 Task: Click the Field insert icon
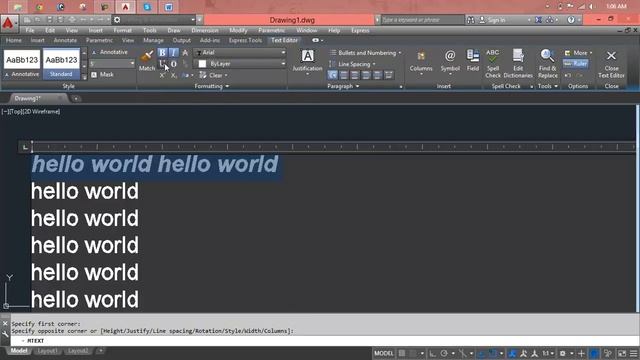pyautogui.click(x=473, y=60)
